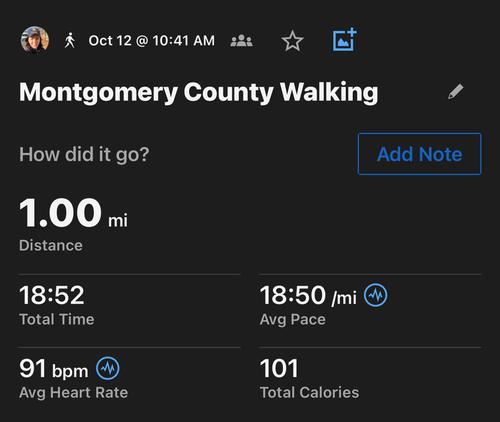The width and height of the screenshot is (500, 422).
Task: Toggle the favorite star icon
Action: (292, 41)
